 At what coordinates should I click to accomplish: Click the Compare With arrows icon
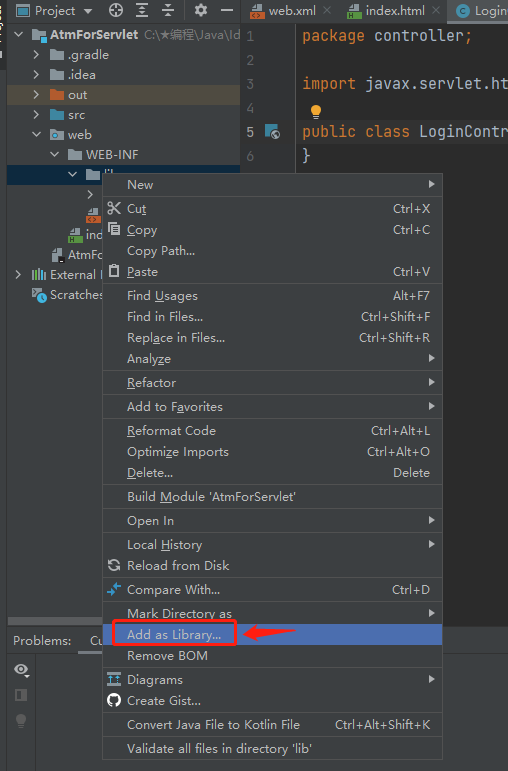pos(114,589)
